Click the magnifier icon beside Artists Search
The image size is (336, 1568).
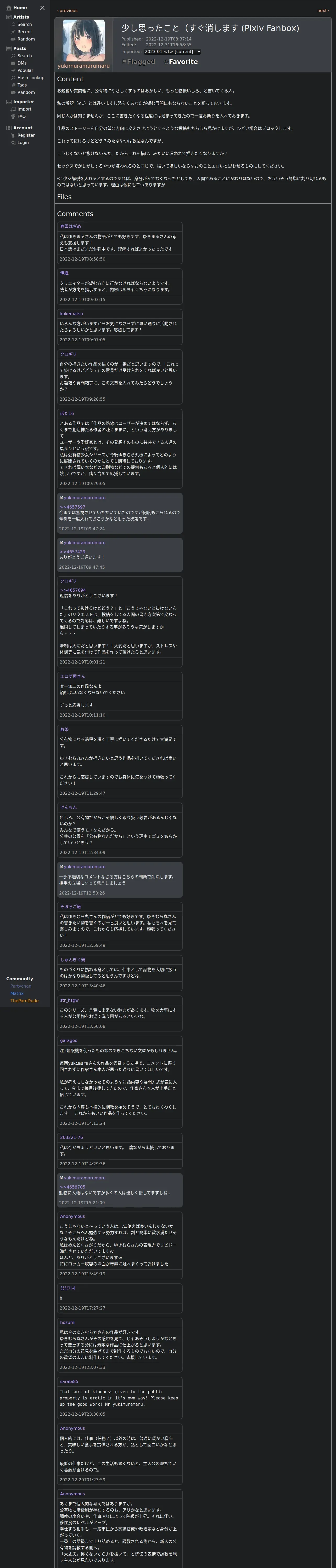pos(13,24)
